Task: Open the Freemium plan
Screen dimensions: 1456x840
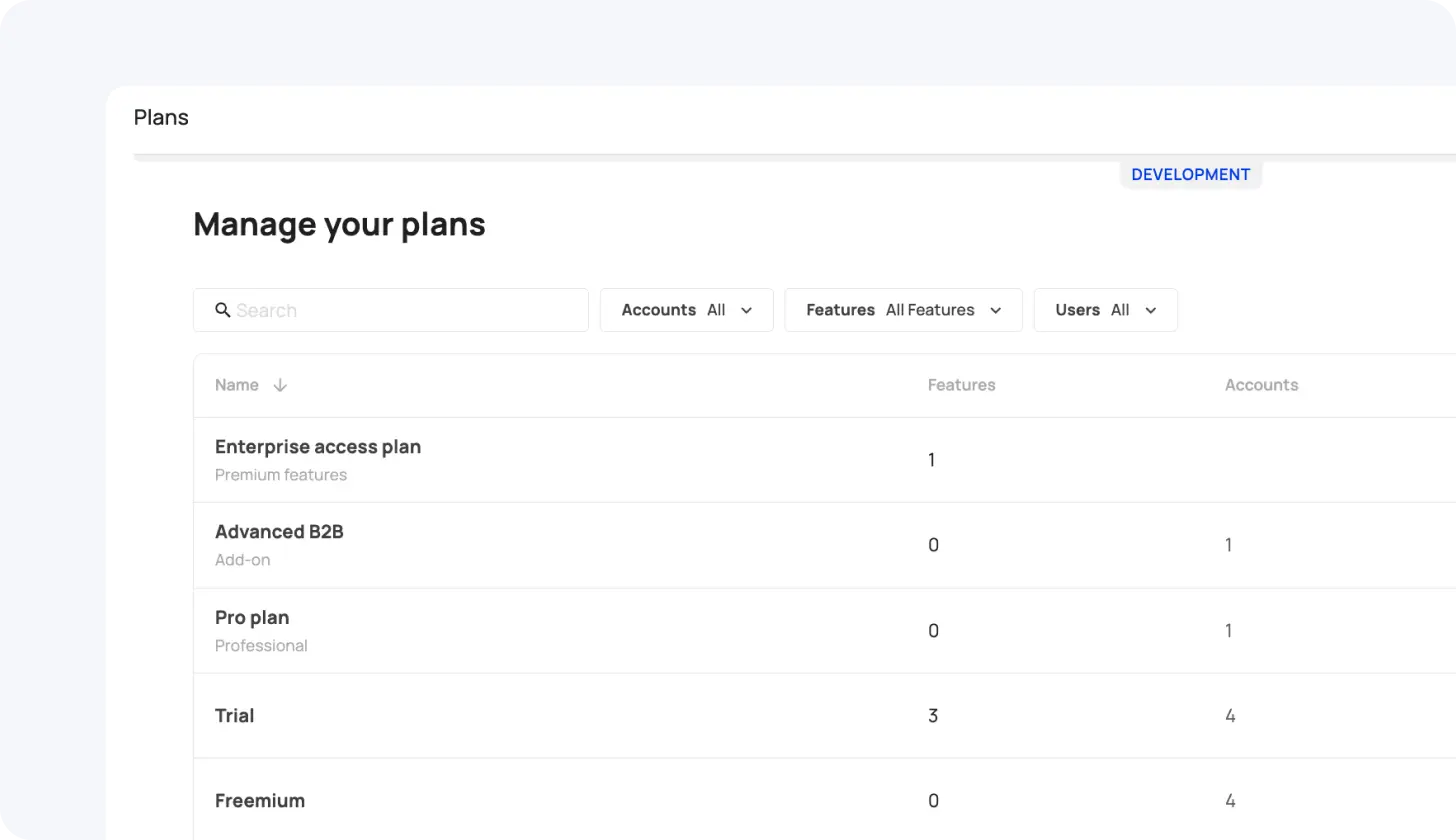Action: tap(260, 801)
